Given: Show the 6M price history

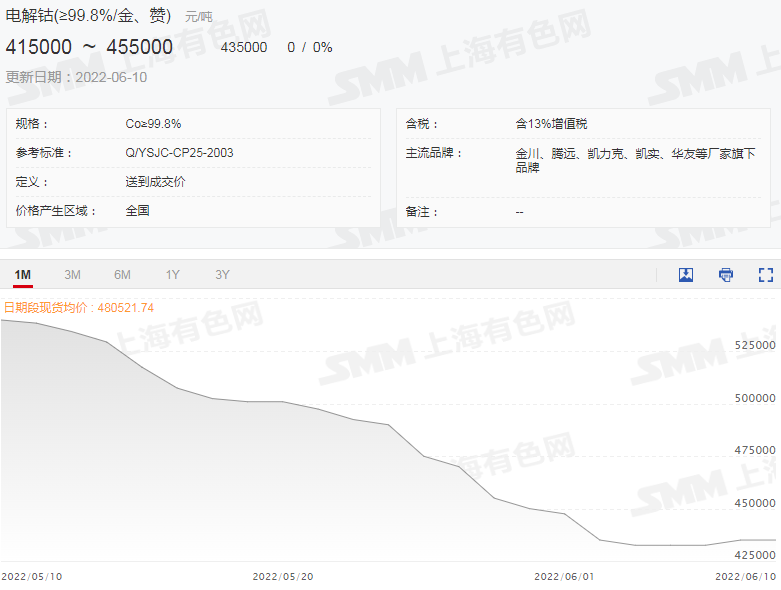Looking at the screenshot, I should tap(122, 275).
